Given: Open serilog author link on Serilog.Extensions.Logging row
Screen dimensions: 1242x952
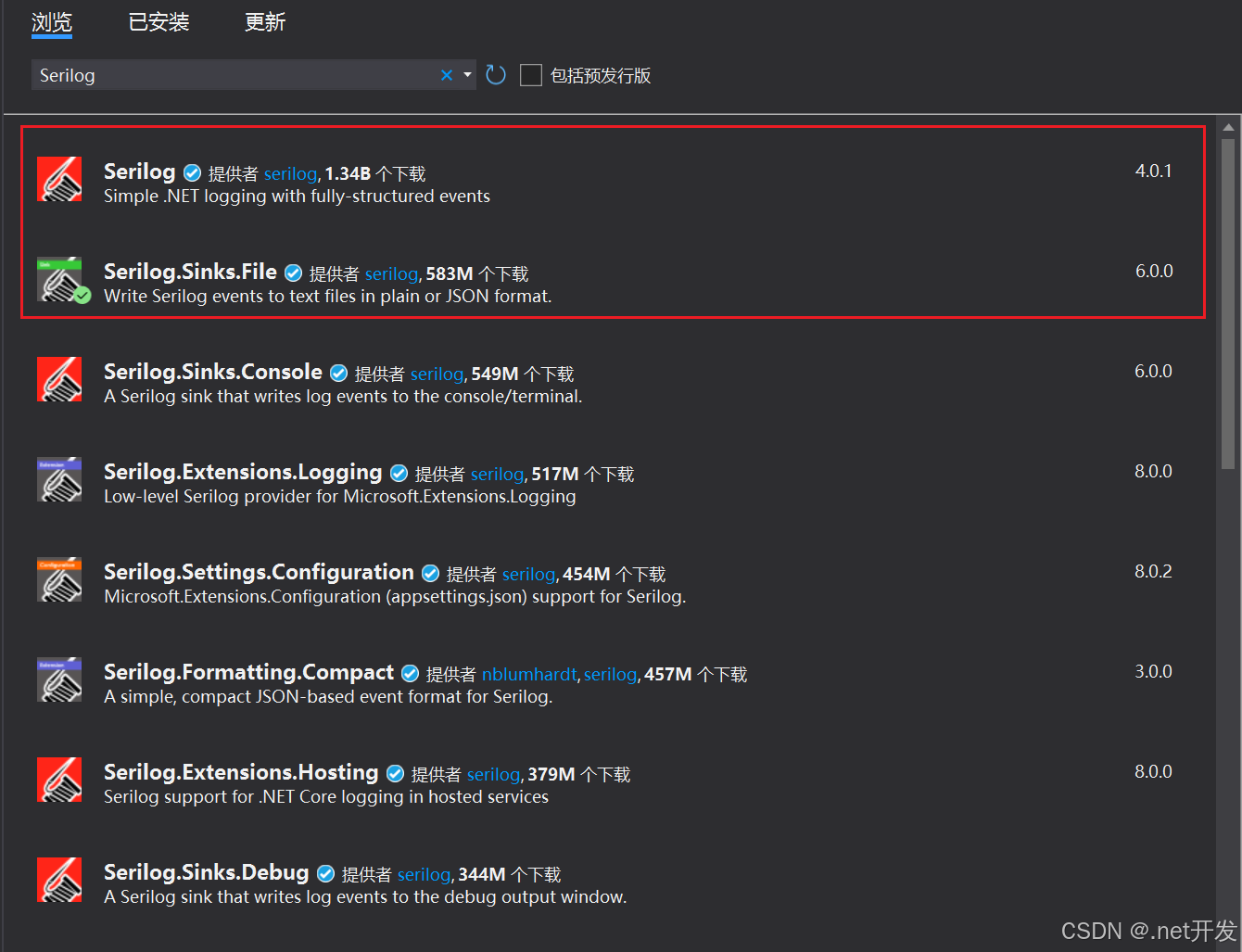Looking at the screenshot, I should point(497,474).
